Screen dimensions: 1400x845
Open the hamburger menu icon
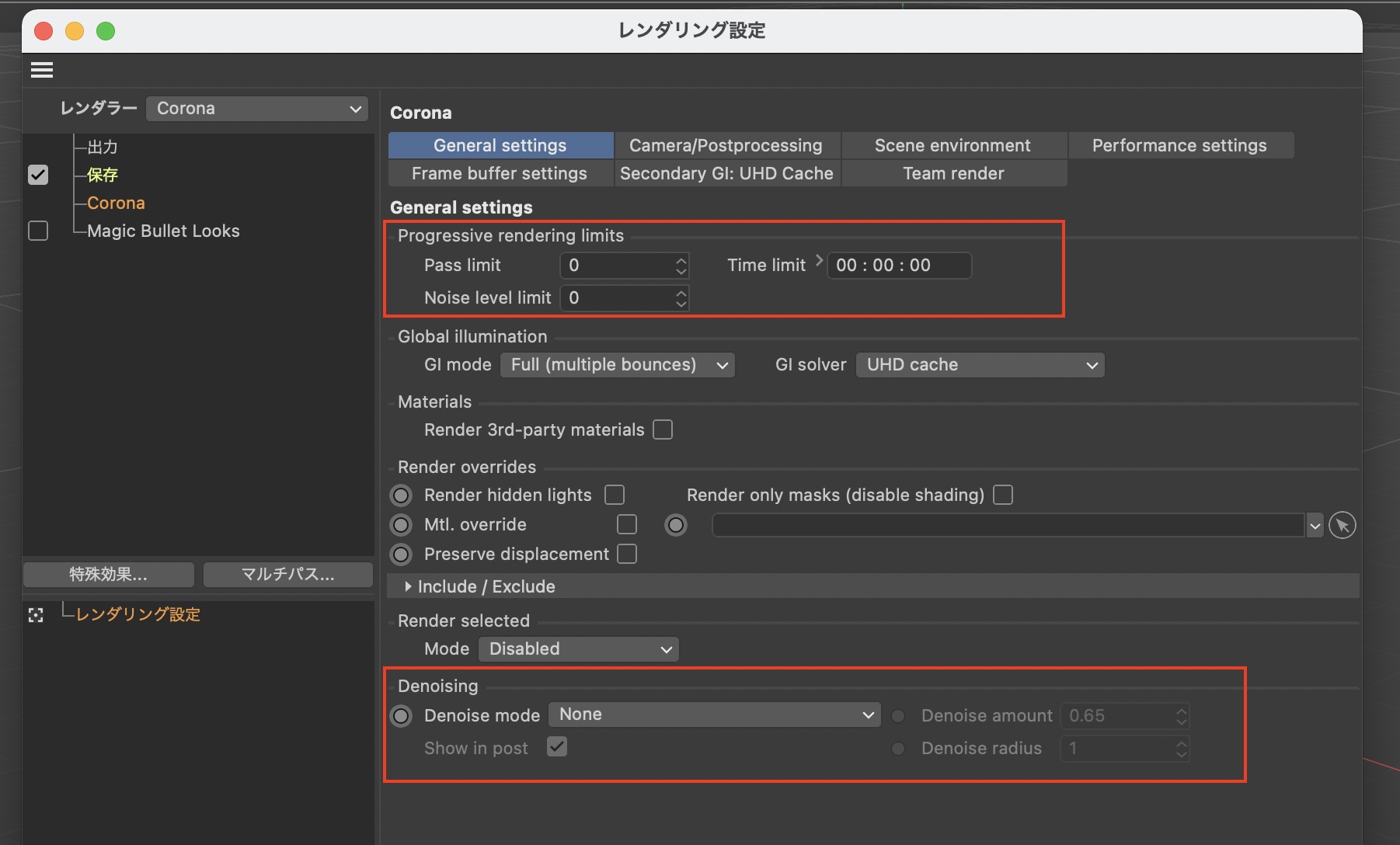tap(42, 71)
